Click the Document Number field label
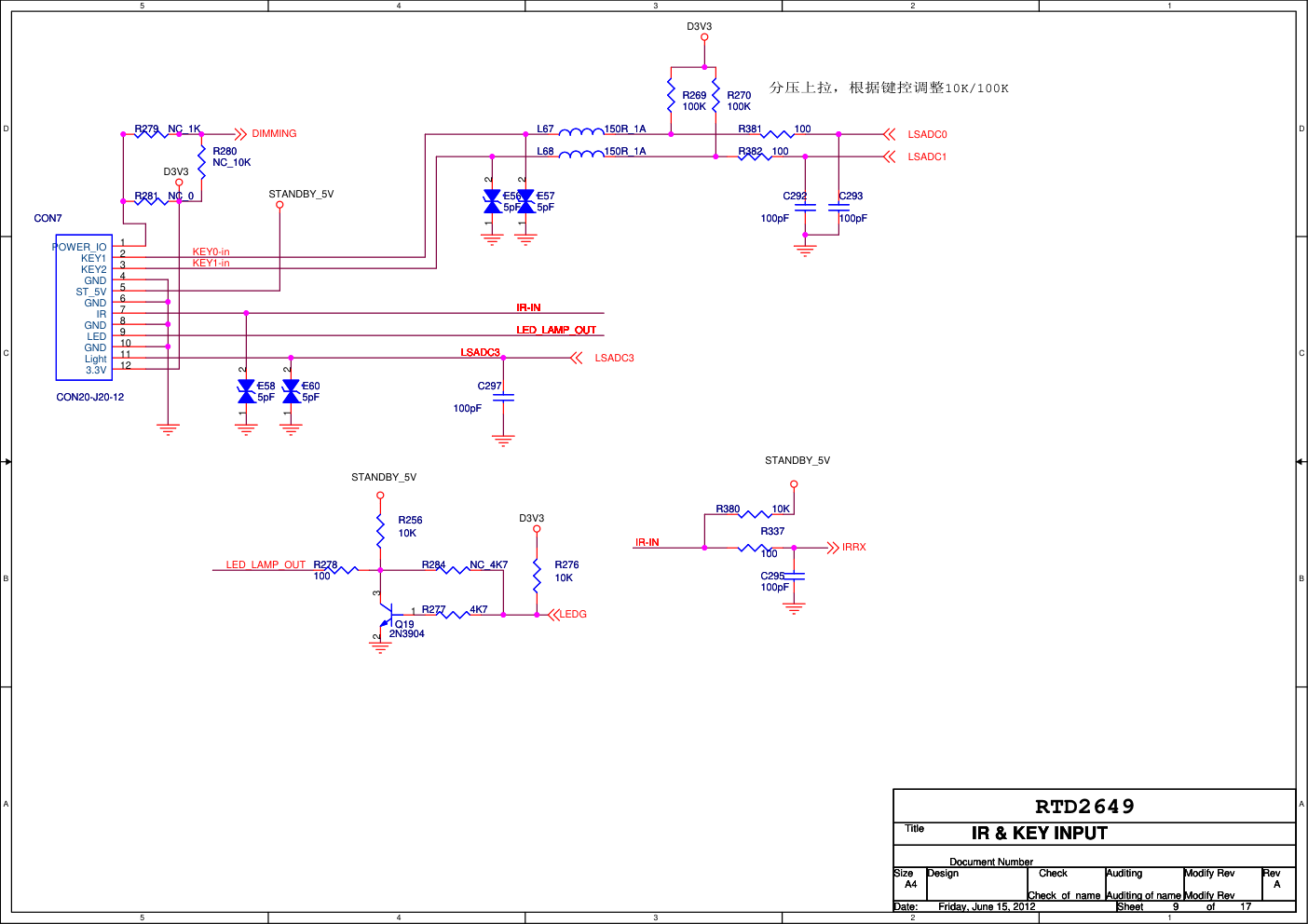 pyautogui.click(x=991, y=862)
